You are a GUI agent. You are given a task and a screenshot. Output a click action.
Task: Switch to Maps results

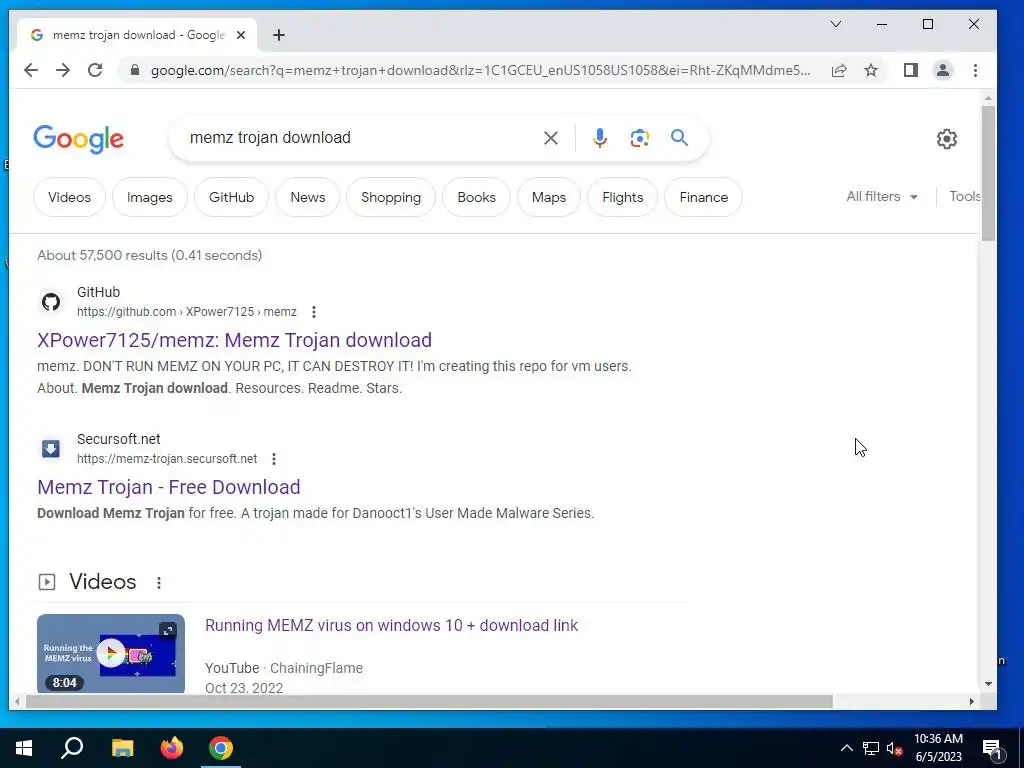point(549,197)
